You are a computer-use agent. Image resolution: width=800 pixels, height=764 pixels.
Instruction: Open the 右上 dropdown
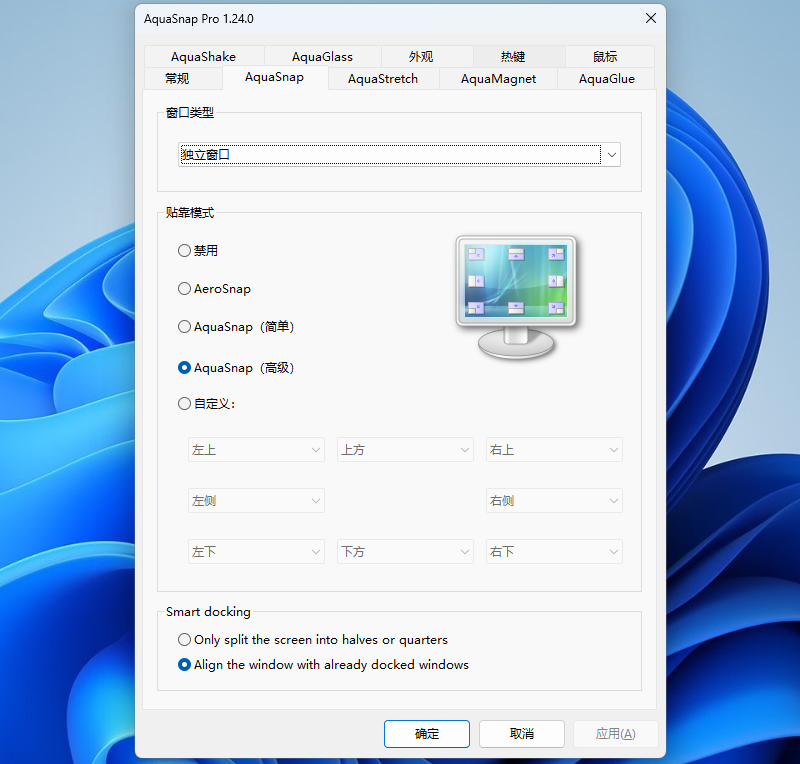tap(554, 450)
